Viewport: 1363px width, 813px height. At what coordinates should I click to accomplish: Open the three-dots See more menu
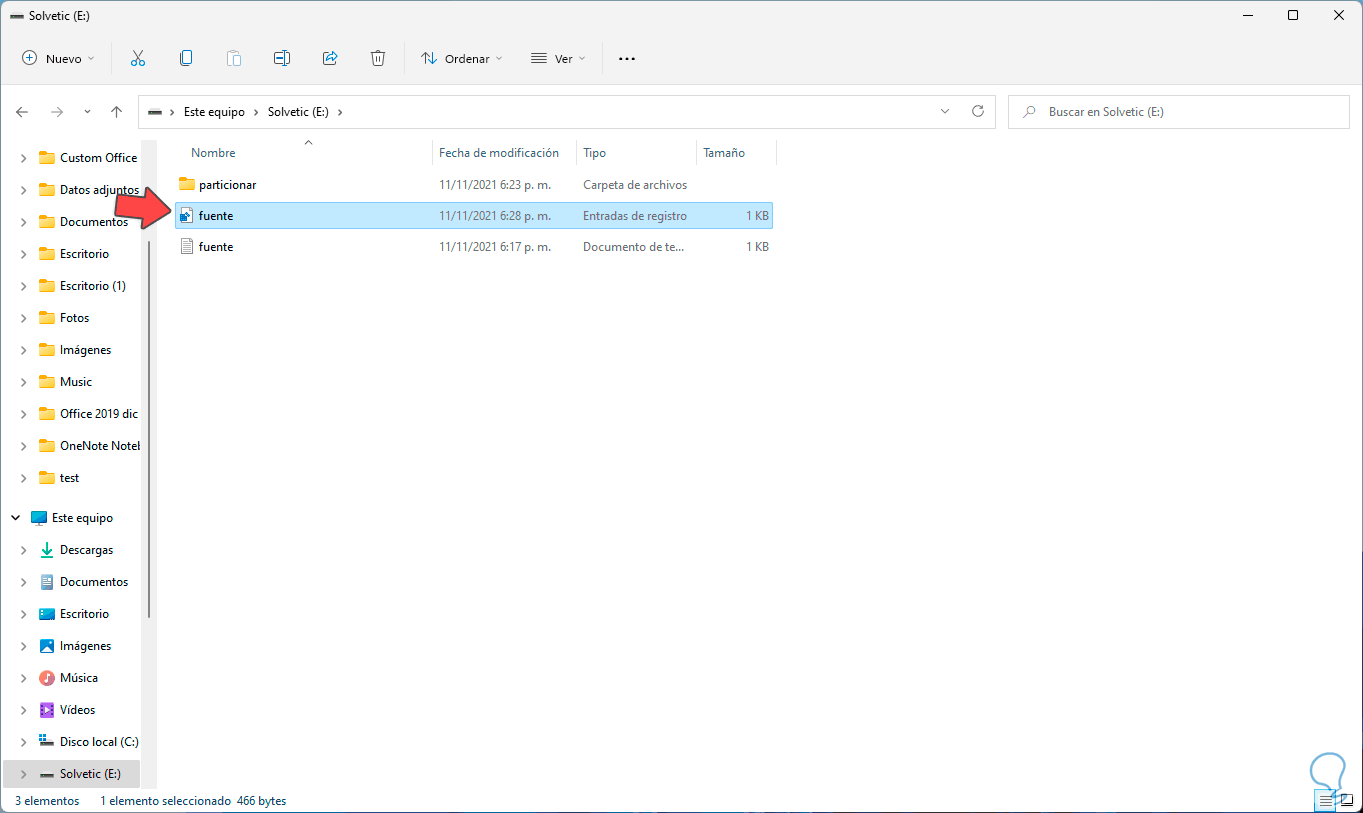coord(627,59)
